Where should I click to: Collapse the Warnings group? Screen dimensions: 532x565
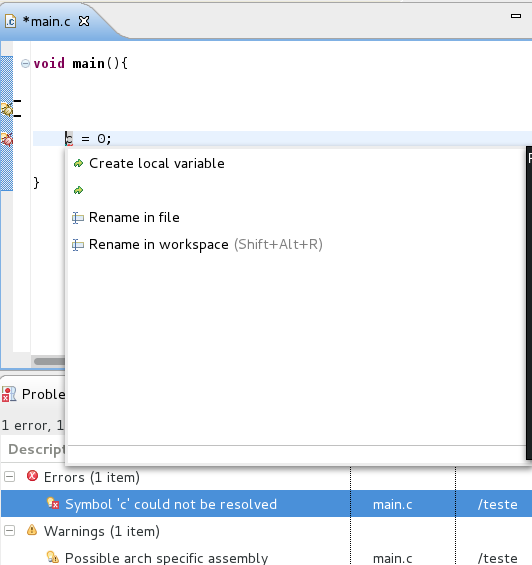point(9,530)
